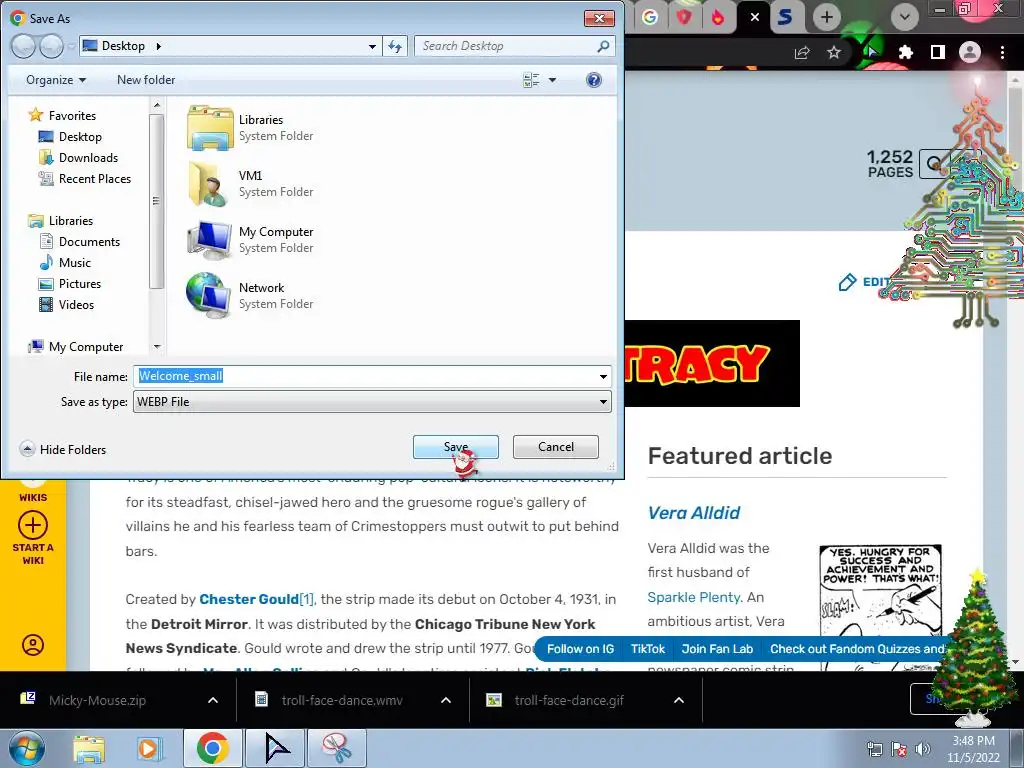The height and width of the screenshot is (768, 1024).
Task: Click Join Fan Lab link
Action: [717, 649]
